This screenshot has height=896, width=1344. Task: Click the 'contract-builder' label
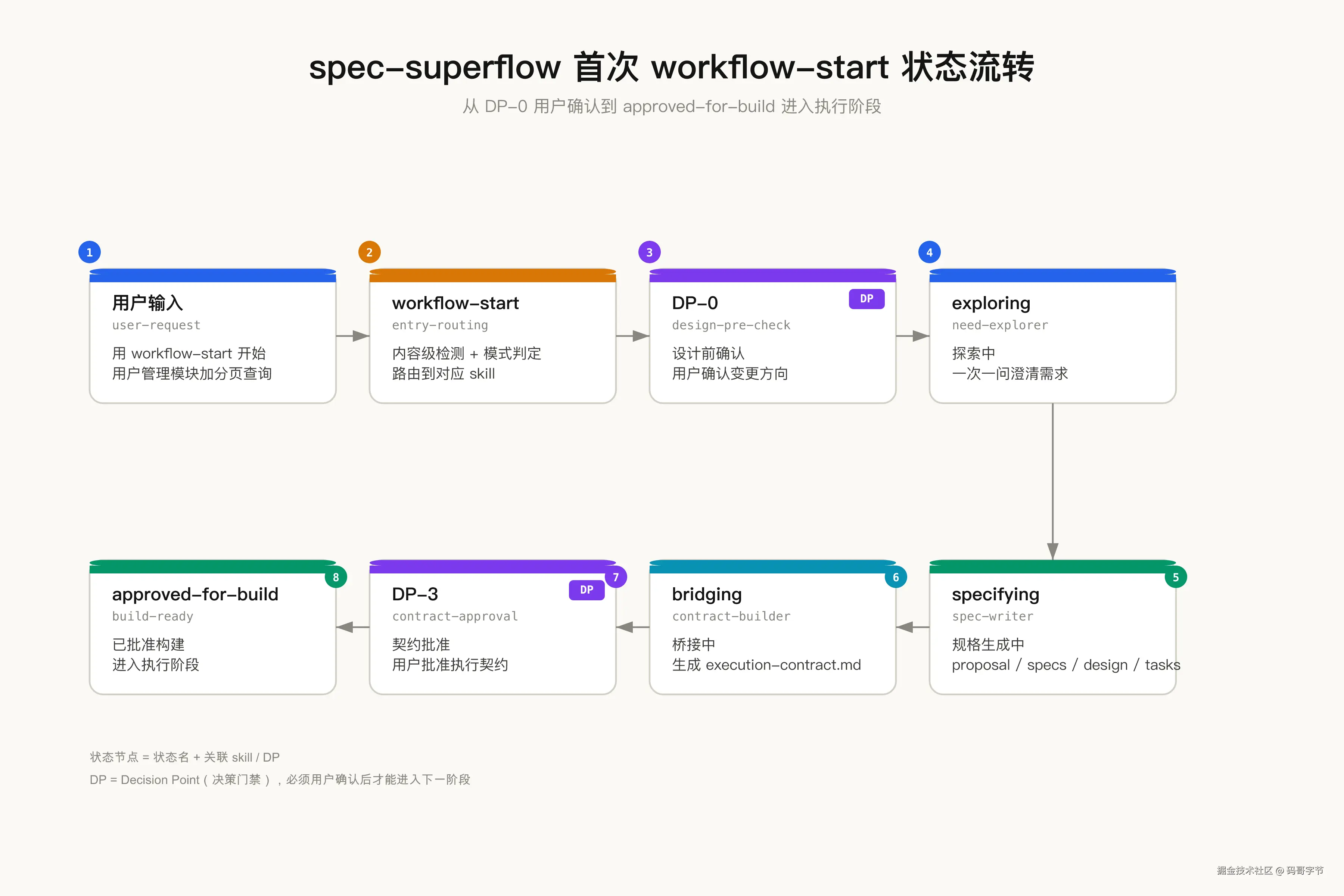coord(731,616)
